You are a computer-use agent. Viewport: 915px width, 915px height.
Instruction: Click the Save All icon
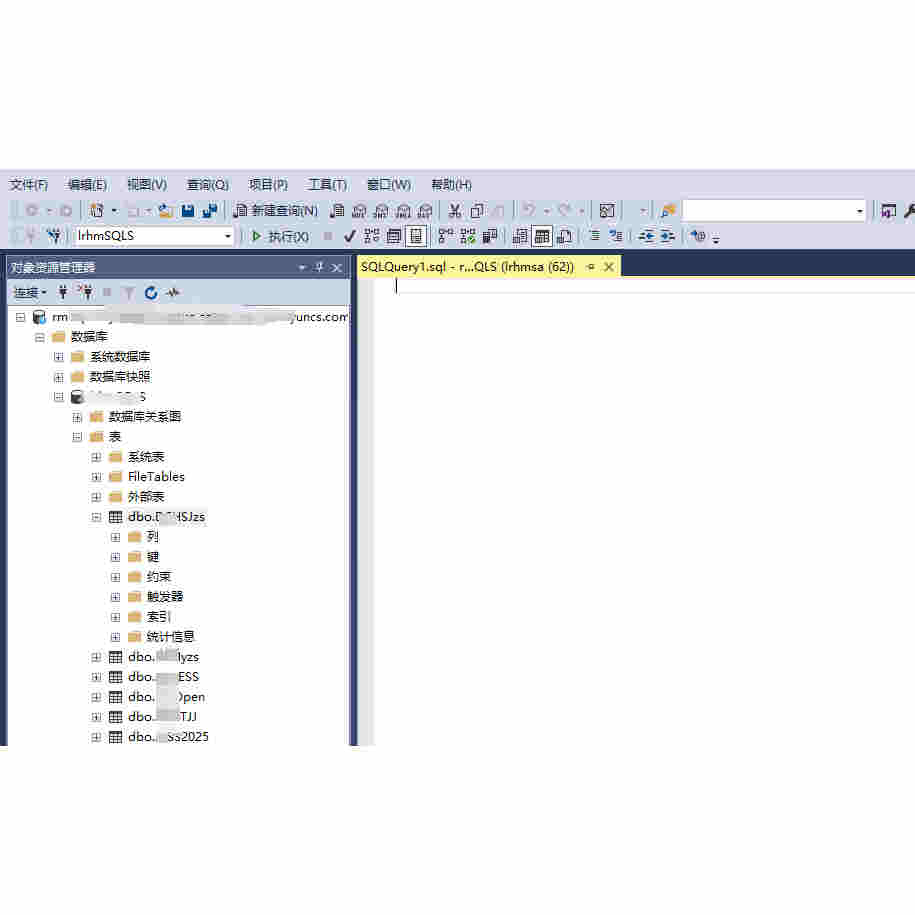pos(209,211)
